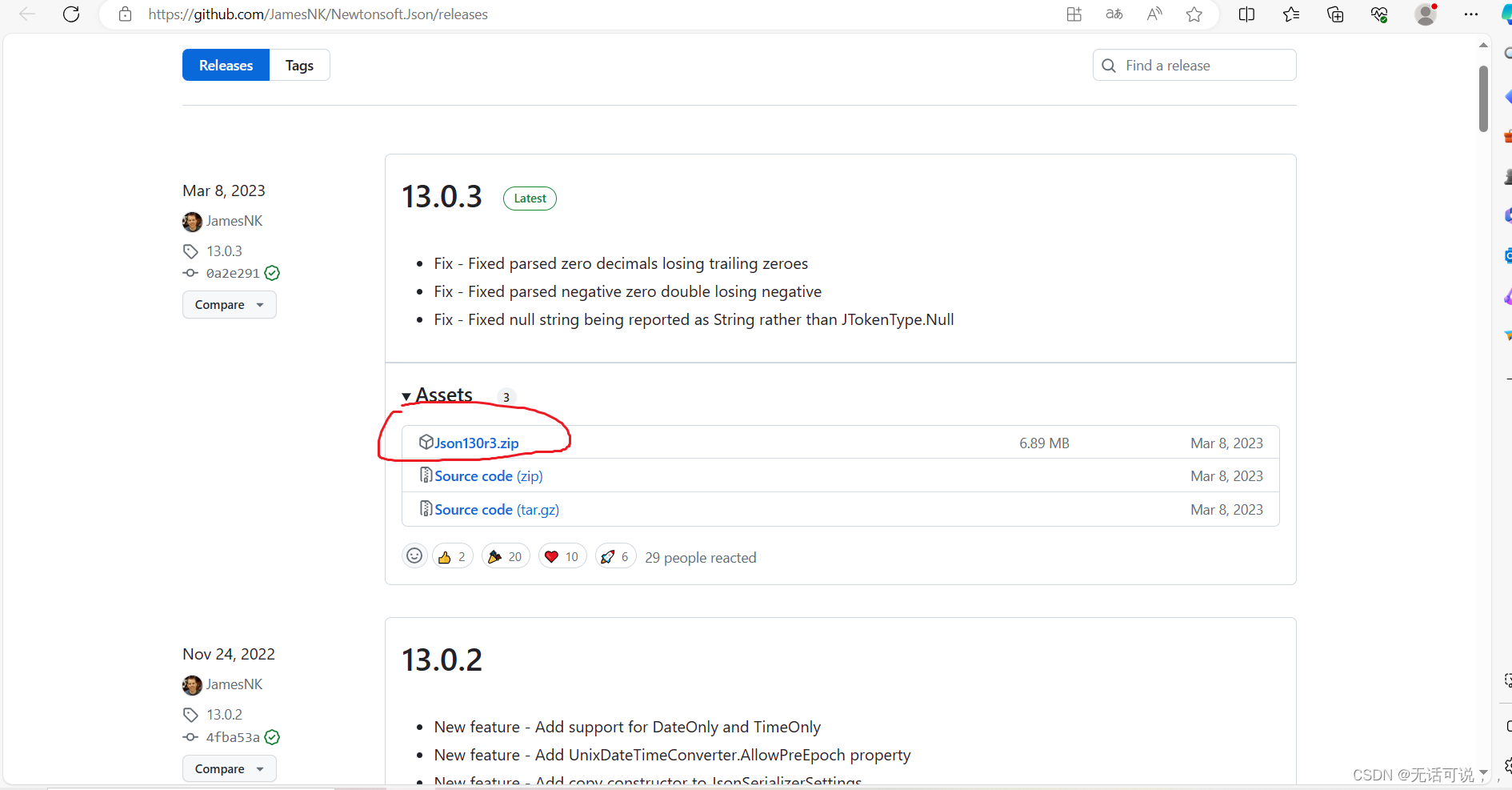Toggle the thumbs up reaction with 2
The height and width of the screenshot is (790, 1512).
(x=453, y=556)
